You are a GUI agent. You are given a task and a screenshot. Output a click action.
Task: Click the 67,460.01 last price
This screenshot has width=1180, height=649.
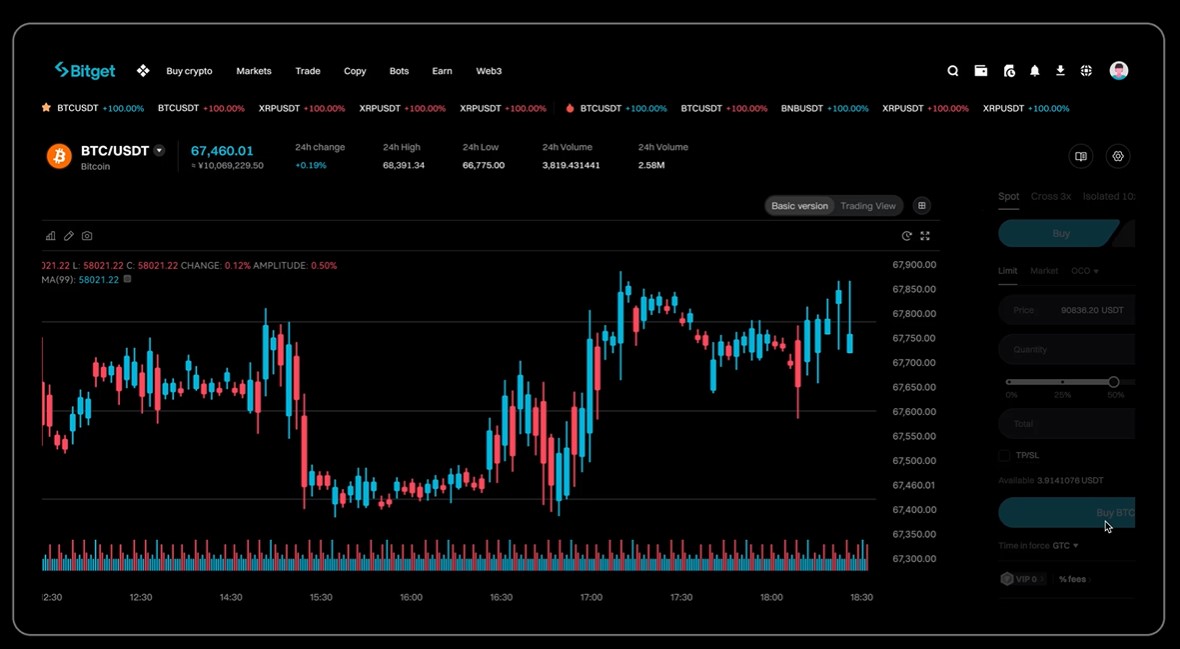(x=222, y=151)
